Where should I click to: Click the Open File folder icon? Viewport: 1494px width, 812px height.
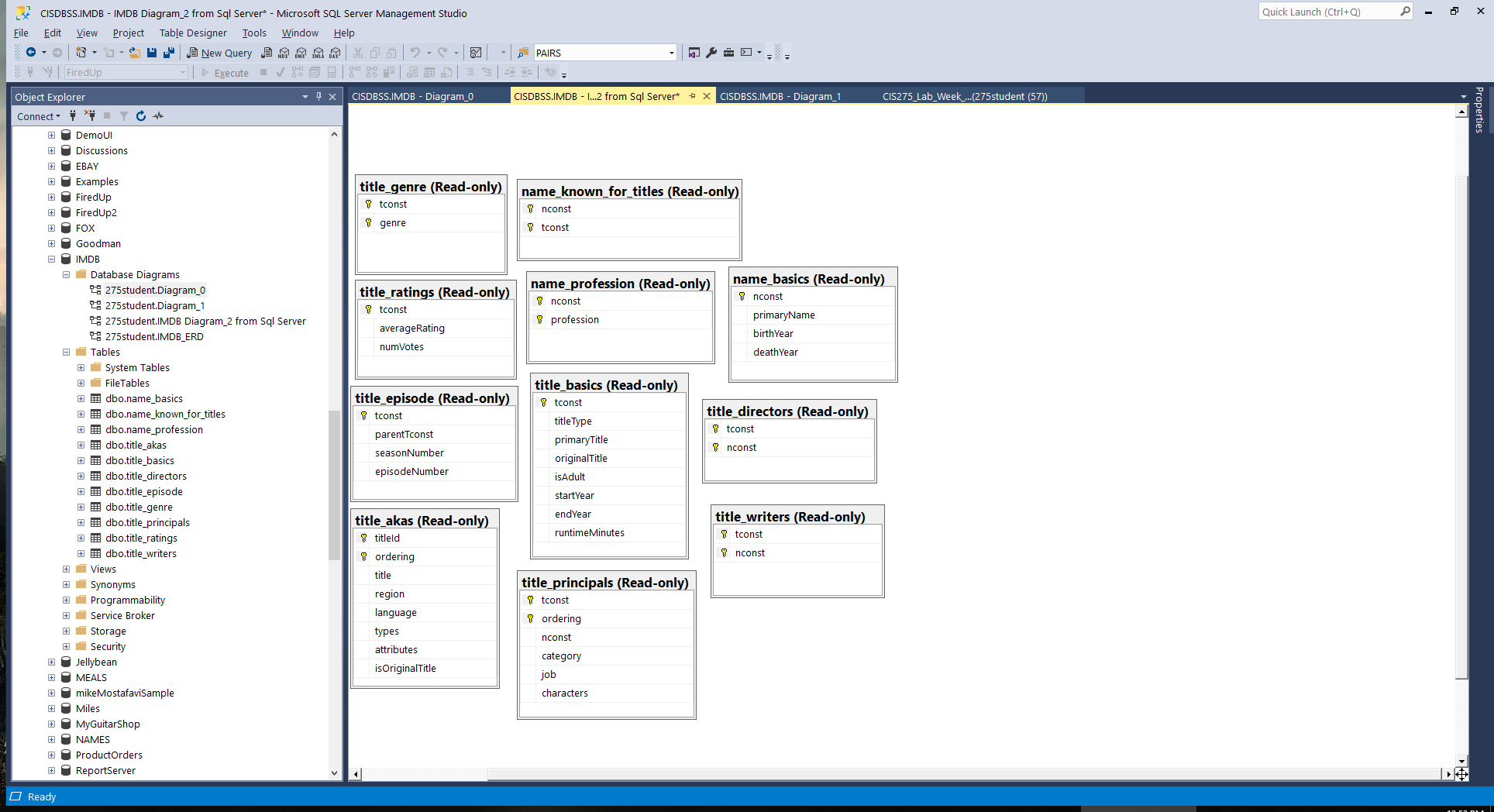pos(135,53)
